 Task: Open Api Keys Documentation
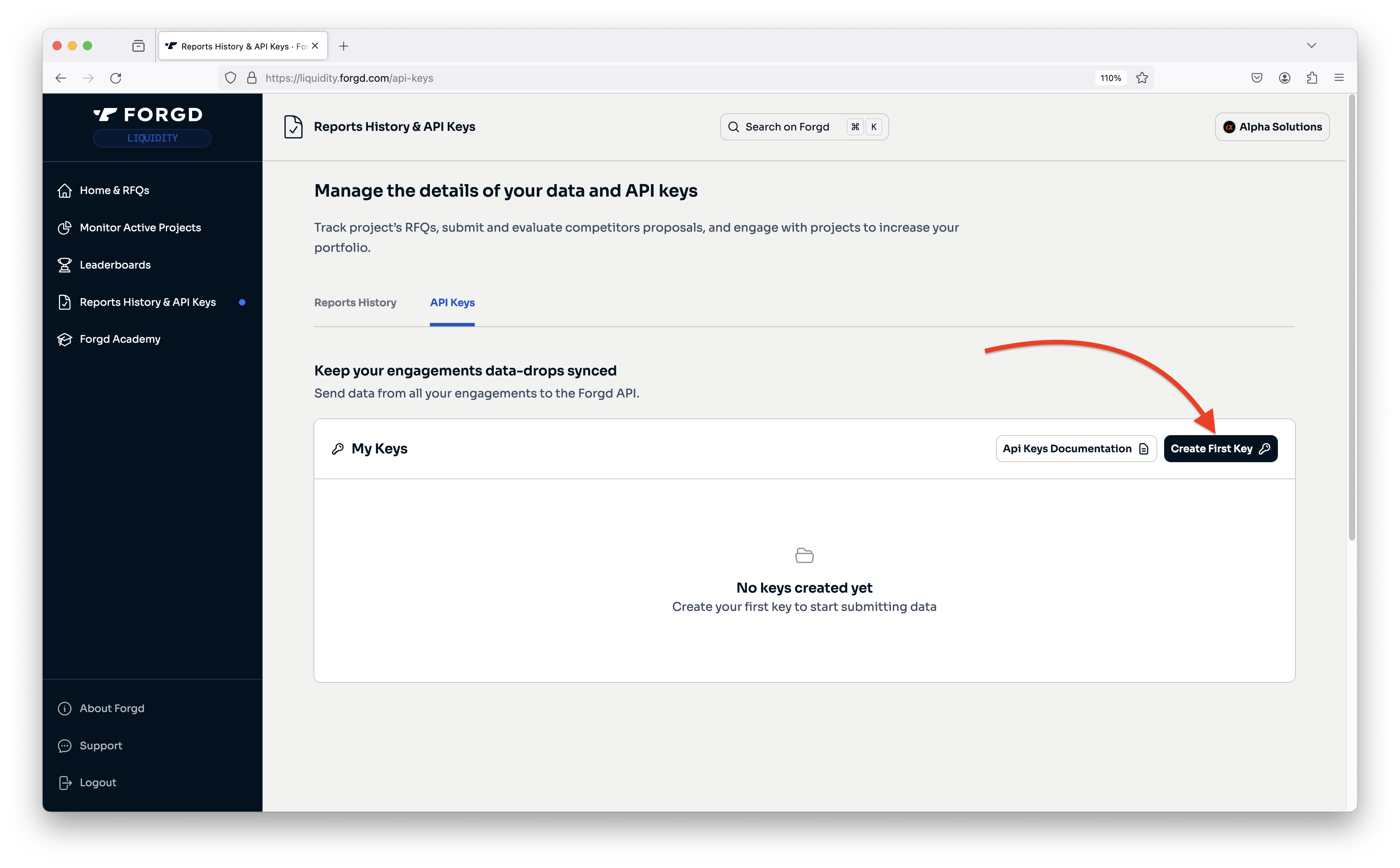[x=1075, y=448]
